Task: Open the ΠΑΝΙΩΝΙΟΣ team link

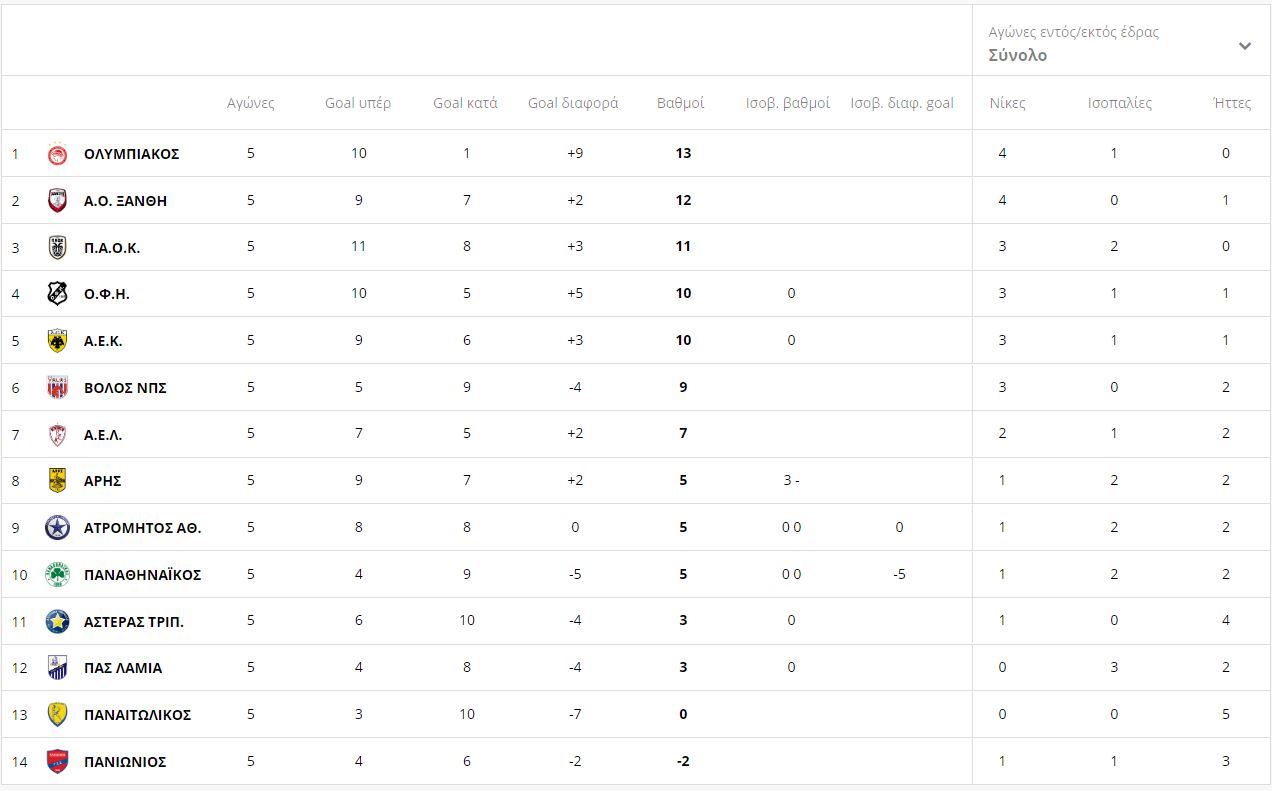Action: 125,762
